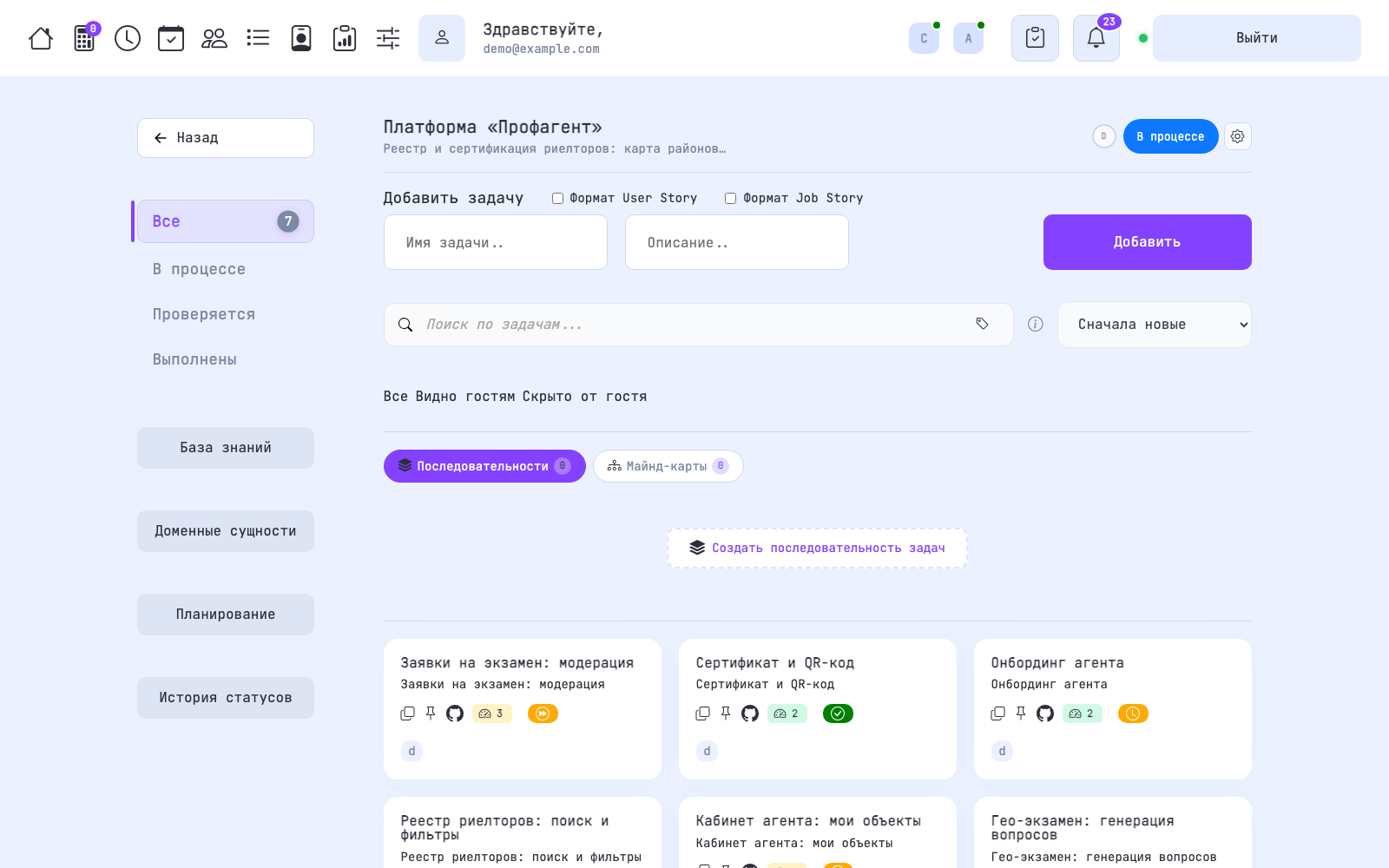The width and height of the screenshot is (1389, 868).
Task: Click Создать последовательность задач
Action: coord(817,549)
